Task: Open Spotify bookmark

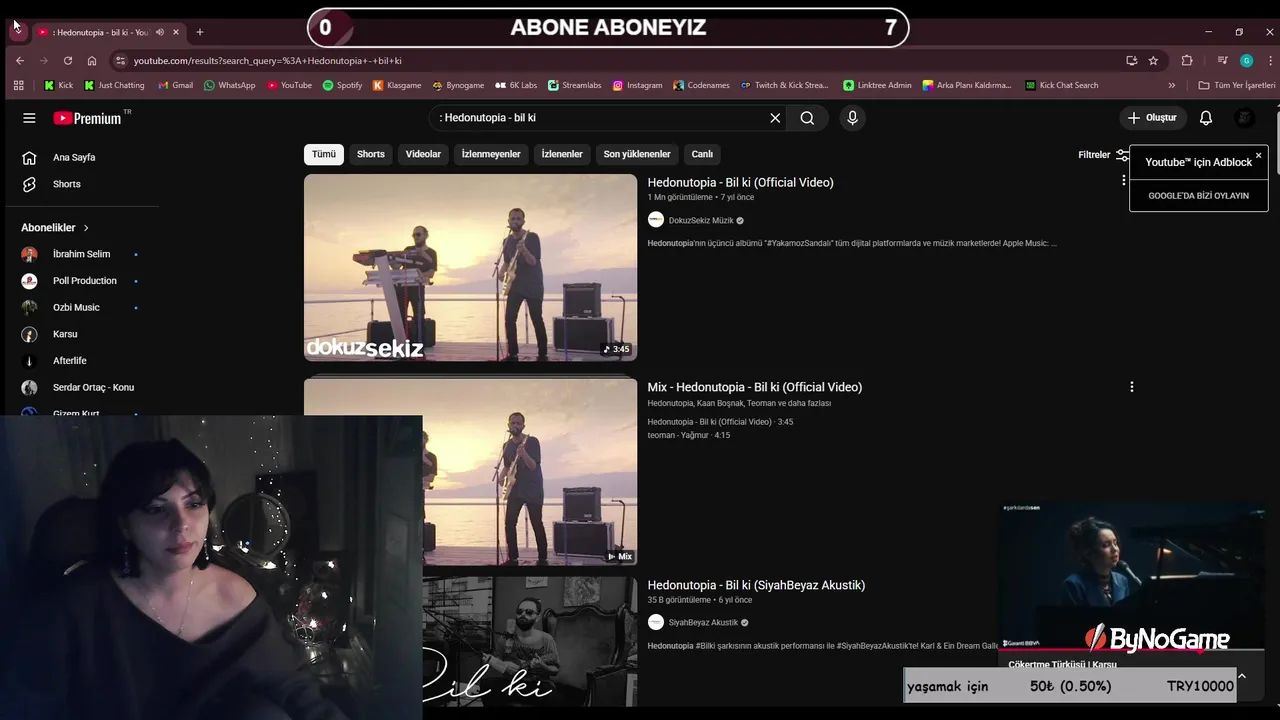Action: [342, 85]
